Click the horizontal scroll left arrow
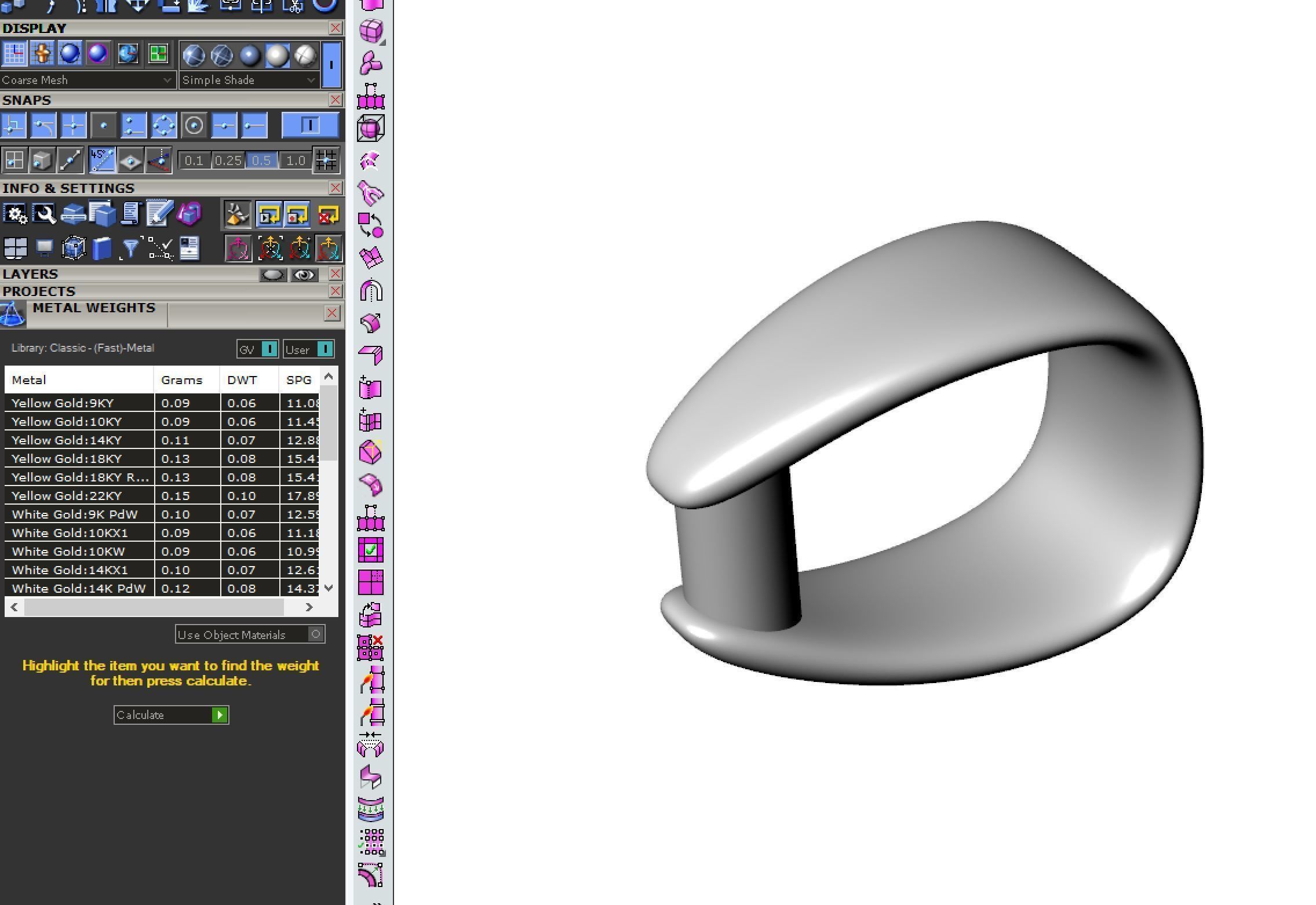1316x905 pixels. coord(14,607)
